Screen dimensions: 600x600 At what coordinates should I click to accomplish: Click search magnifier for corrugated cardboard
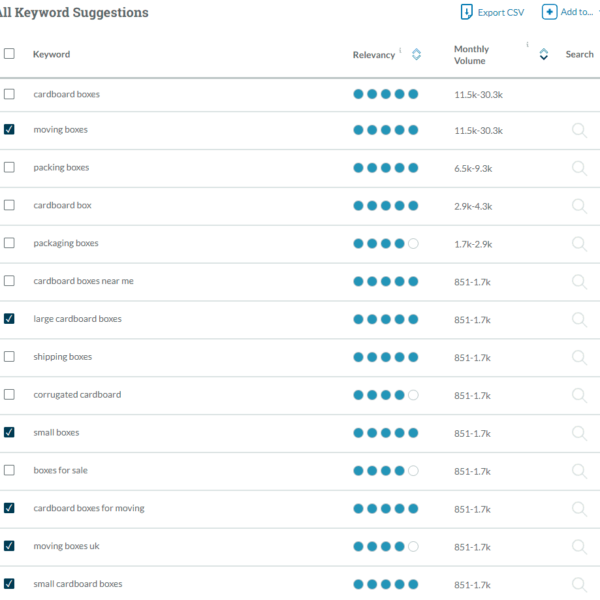coord(579,395)
